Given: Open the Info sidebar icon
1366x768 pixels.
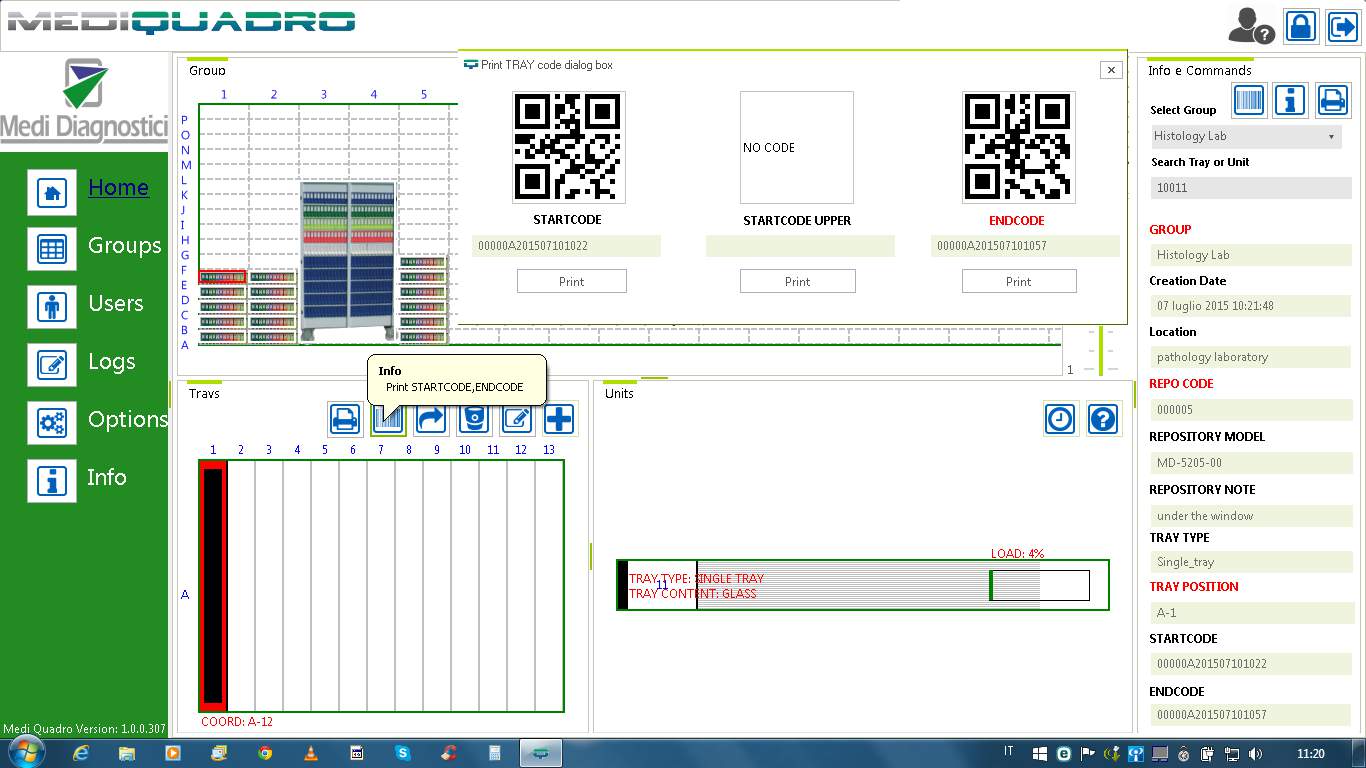Looking at the screenshot, I should coord(52,481).
